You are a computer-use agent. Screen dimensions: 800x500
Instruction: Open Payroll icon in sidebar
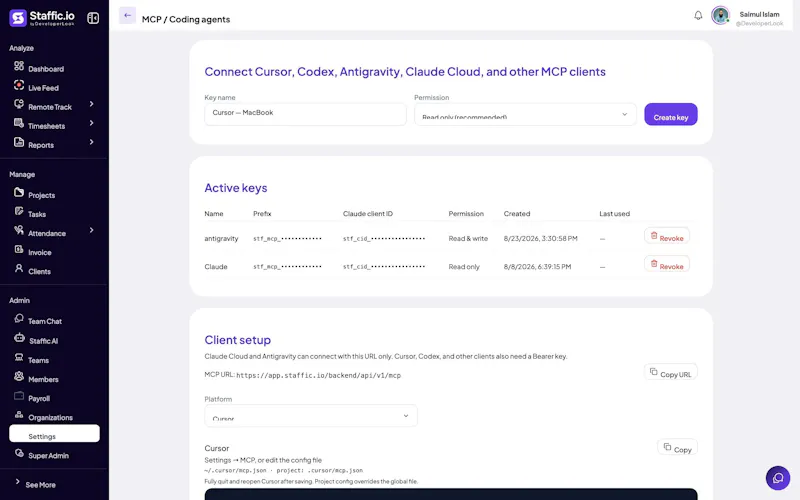pos(19,395)
